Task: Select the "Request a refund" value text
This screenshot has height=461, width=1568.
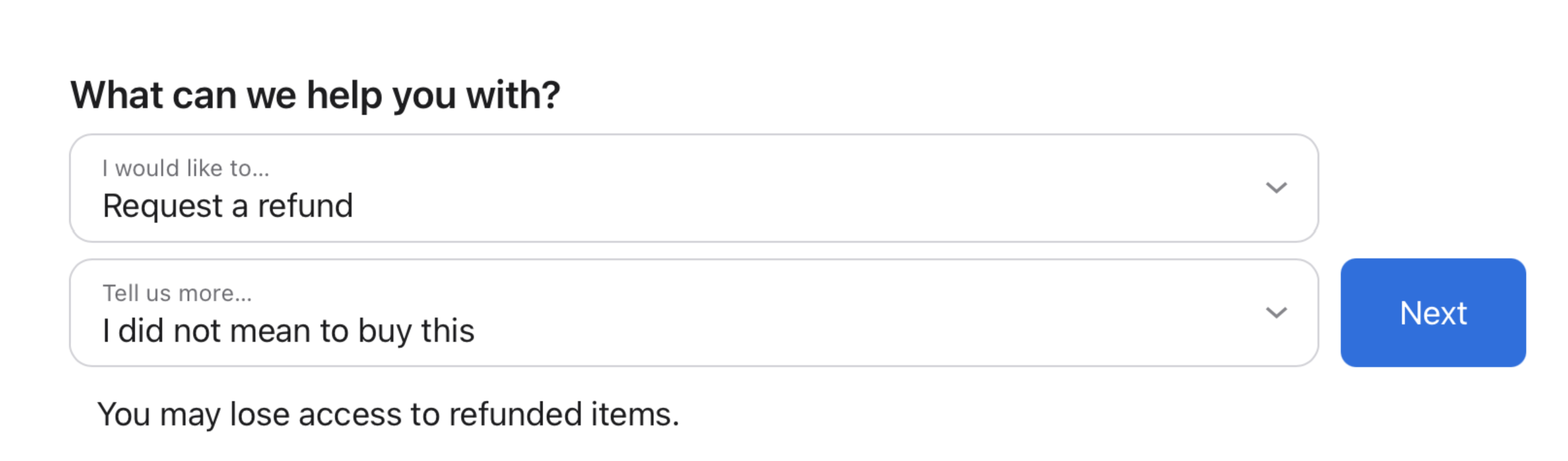Action: [227, 206]
